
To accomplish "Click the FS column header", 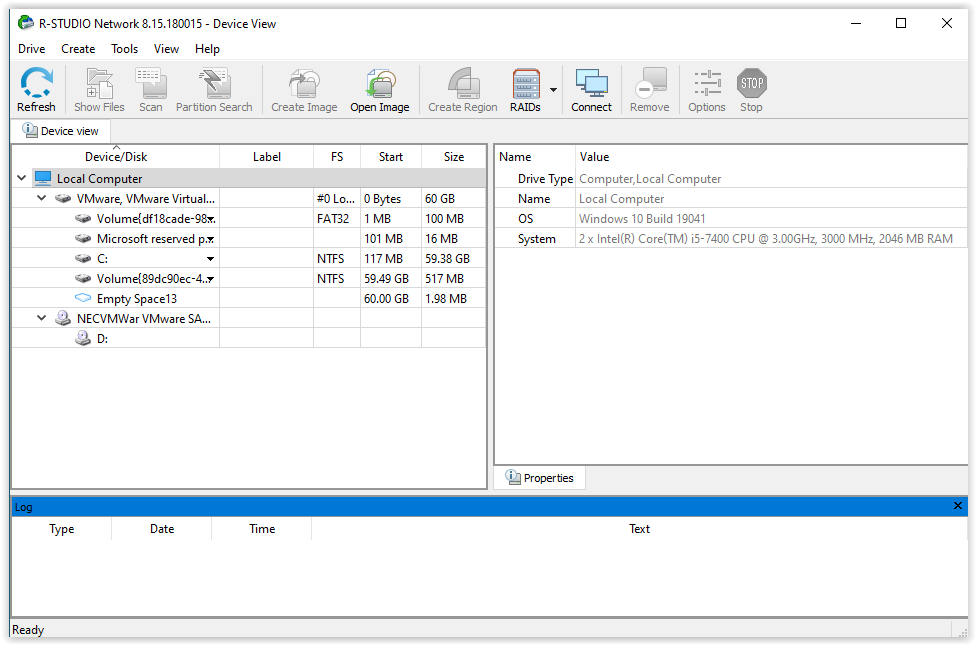I will (x=337, y=157).
